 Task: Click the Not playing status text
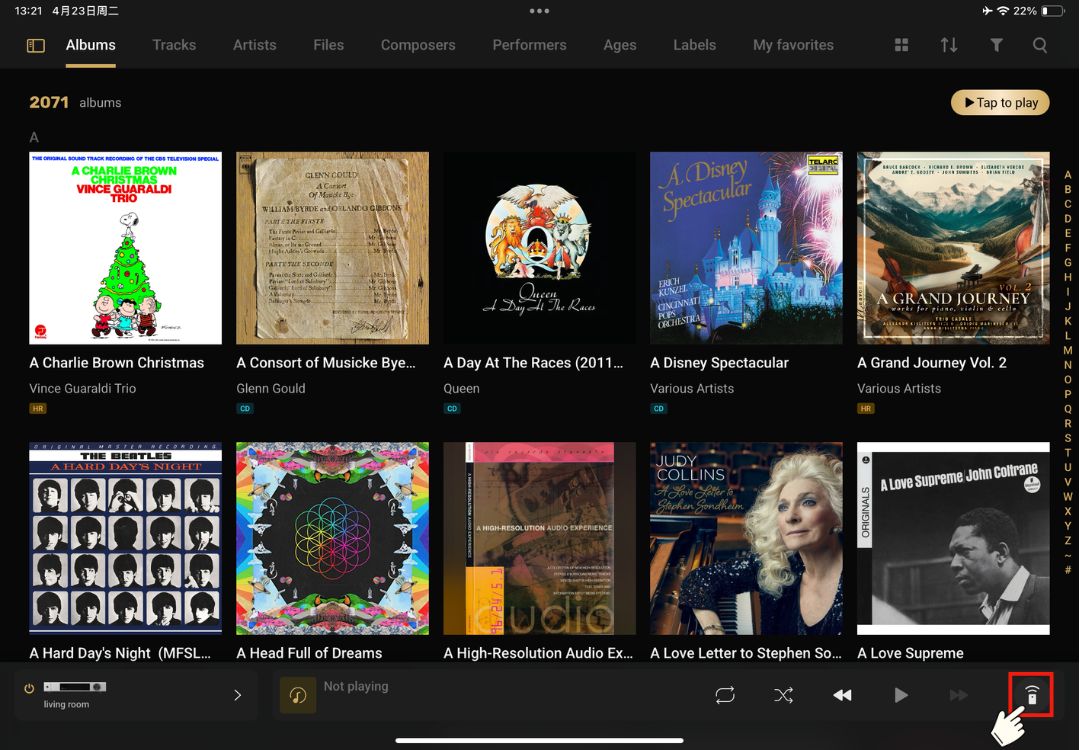coord(356,687)
